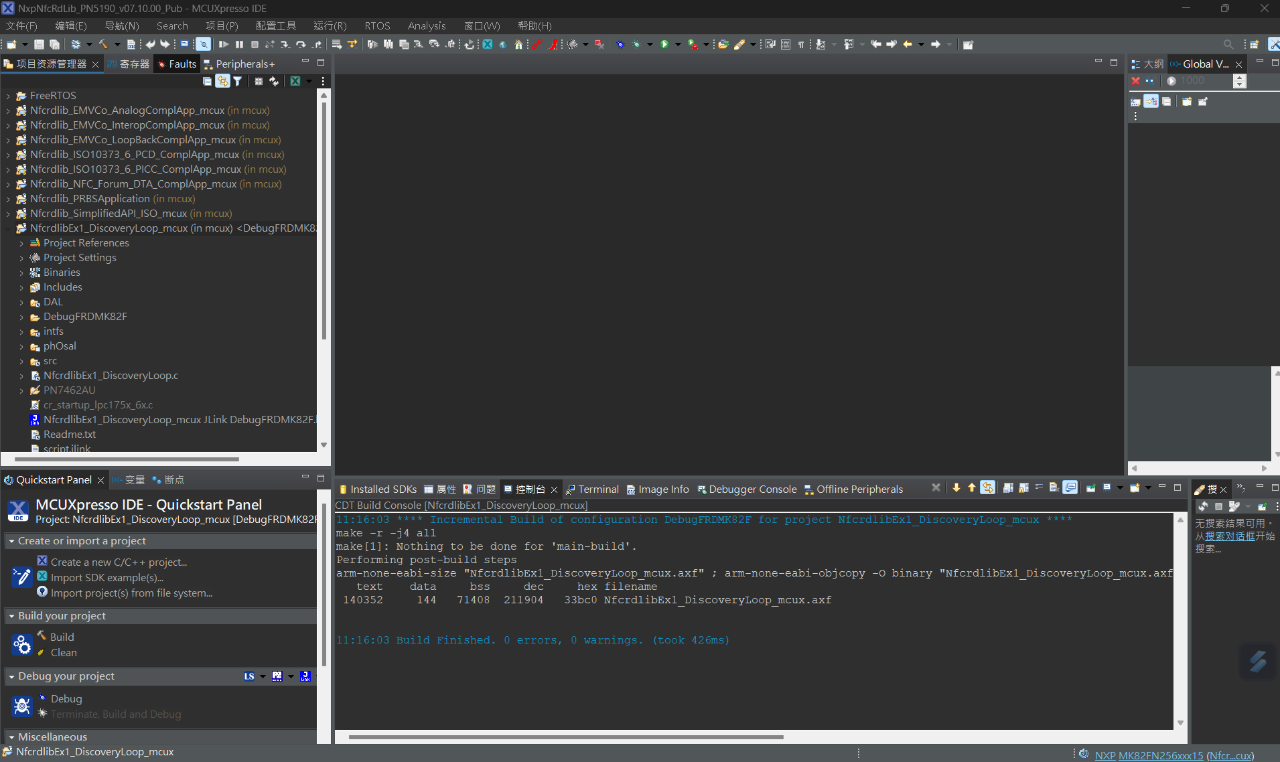1280x762 pixels.
Task: Expand the FreeRTOS project node
Action: tap(8, 95)
